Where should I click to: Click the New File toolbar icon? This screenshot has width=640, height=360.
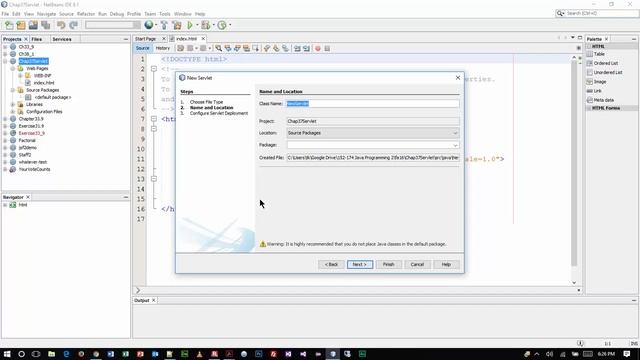click(x=9, y=25)
